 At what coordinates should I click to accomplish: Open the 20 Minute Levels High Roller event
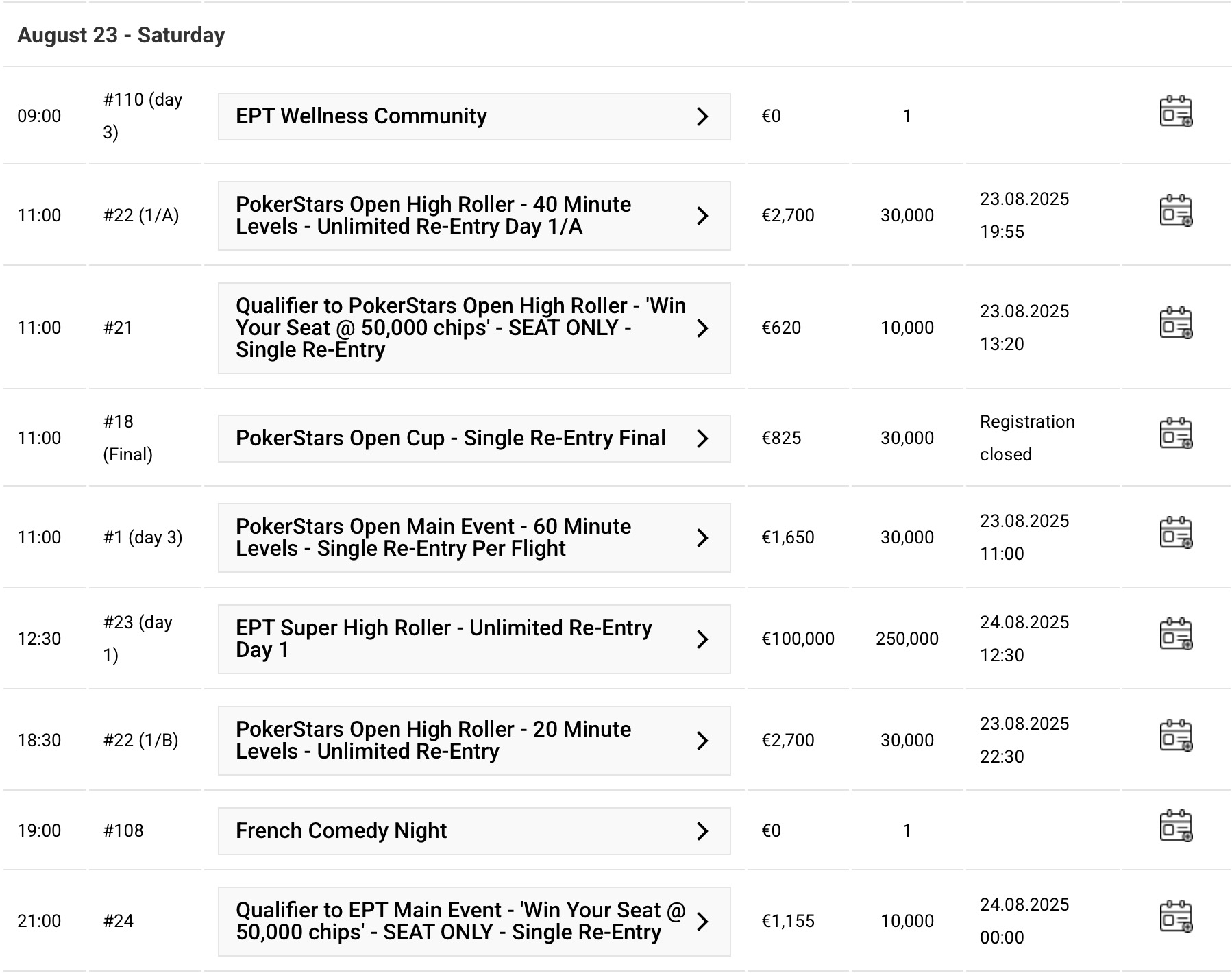[x=433, y=741]
